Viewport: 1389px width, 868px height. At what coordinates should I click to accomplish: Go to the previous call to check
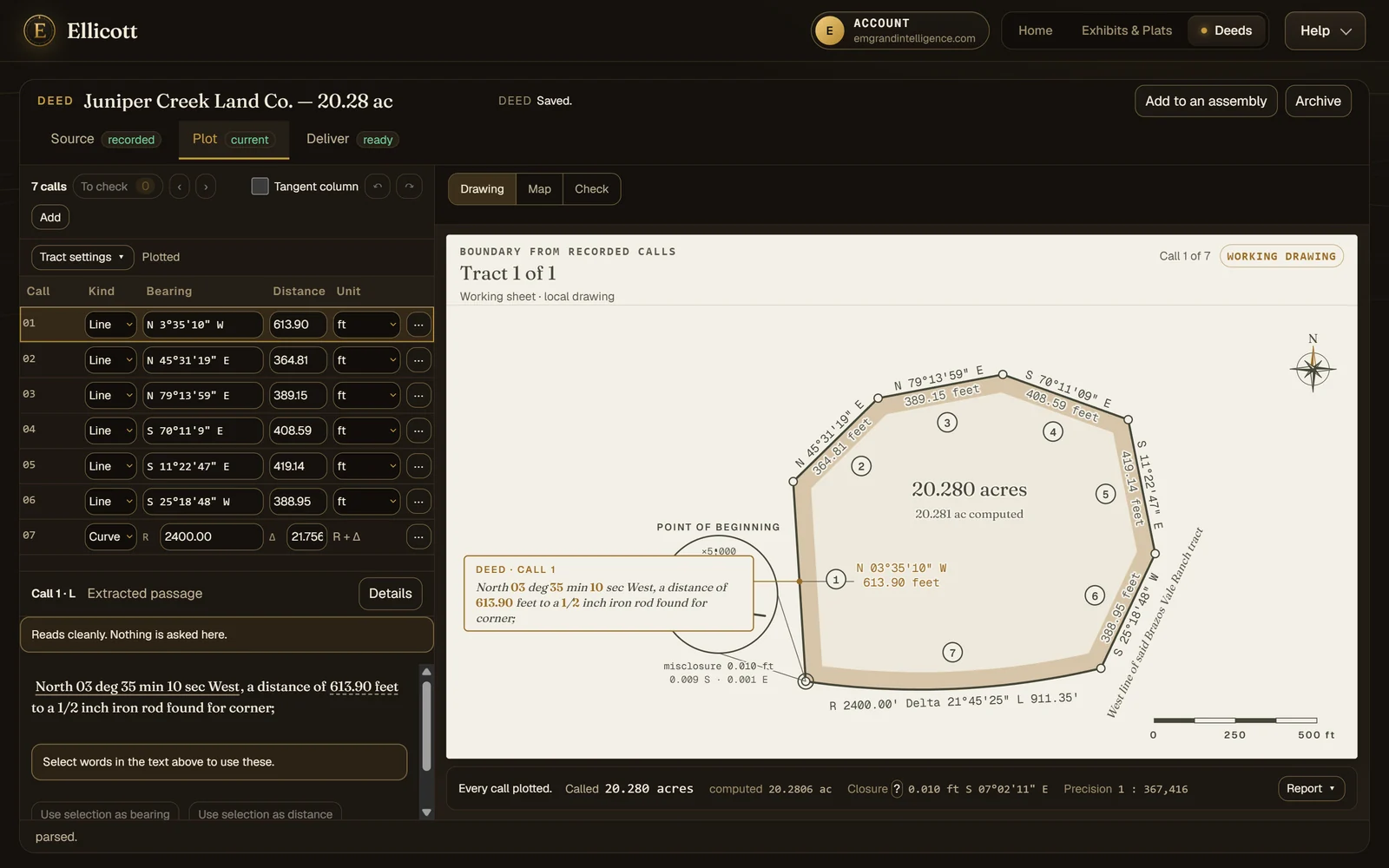[179, 187]
